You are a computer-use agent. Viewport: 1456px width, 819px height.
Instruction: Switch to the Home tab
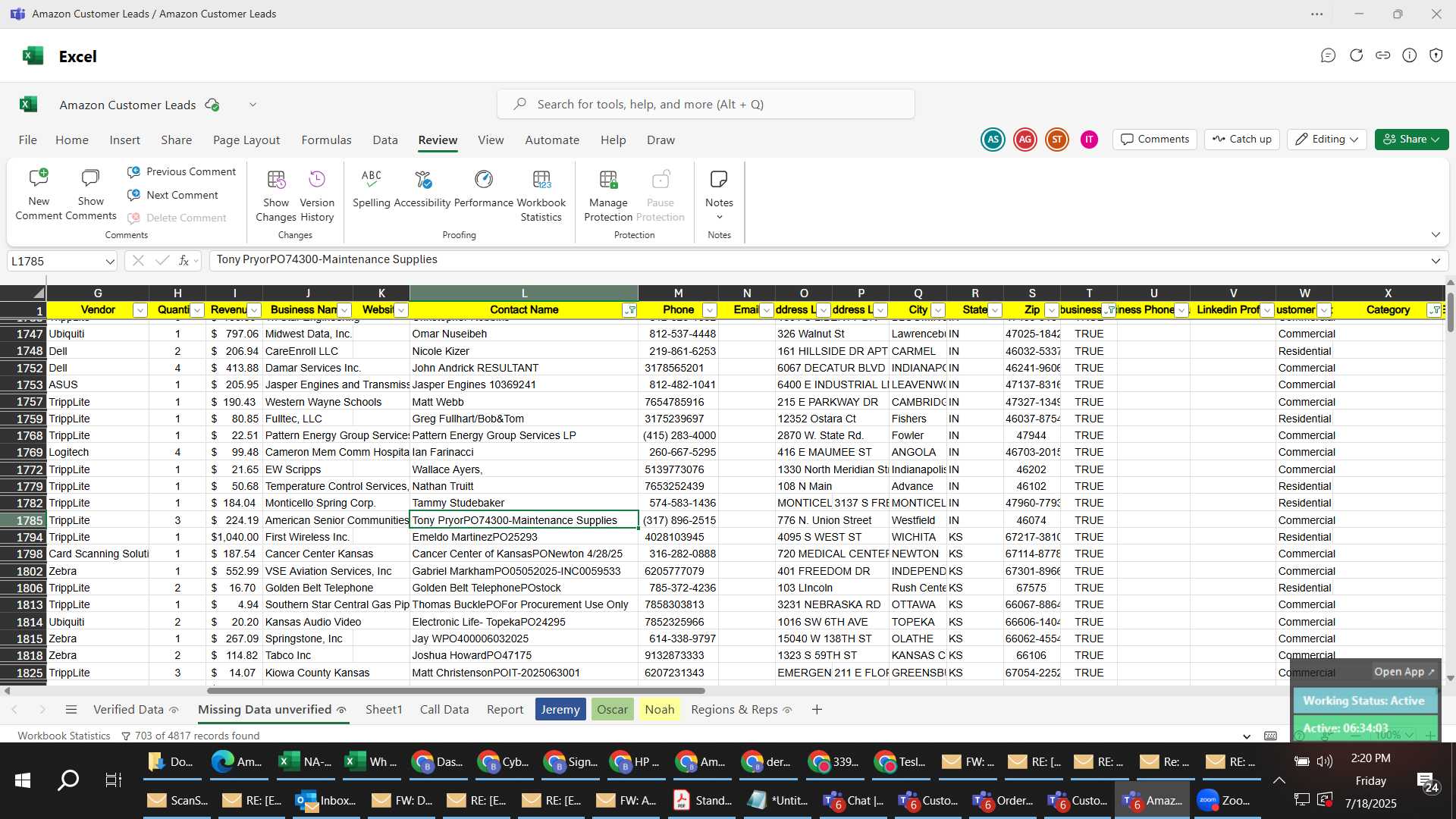point(72,140)
